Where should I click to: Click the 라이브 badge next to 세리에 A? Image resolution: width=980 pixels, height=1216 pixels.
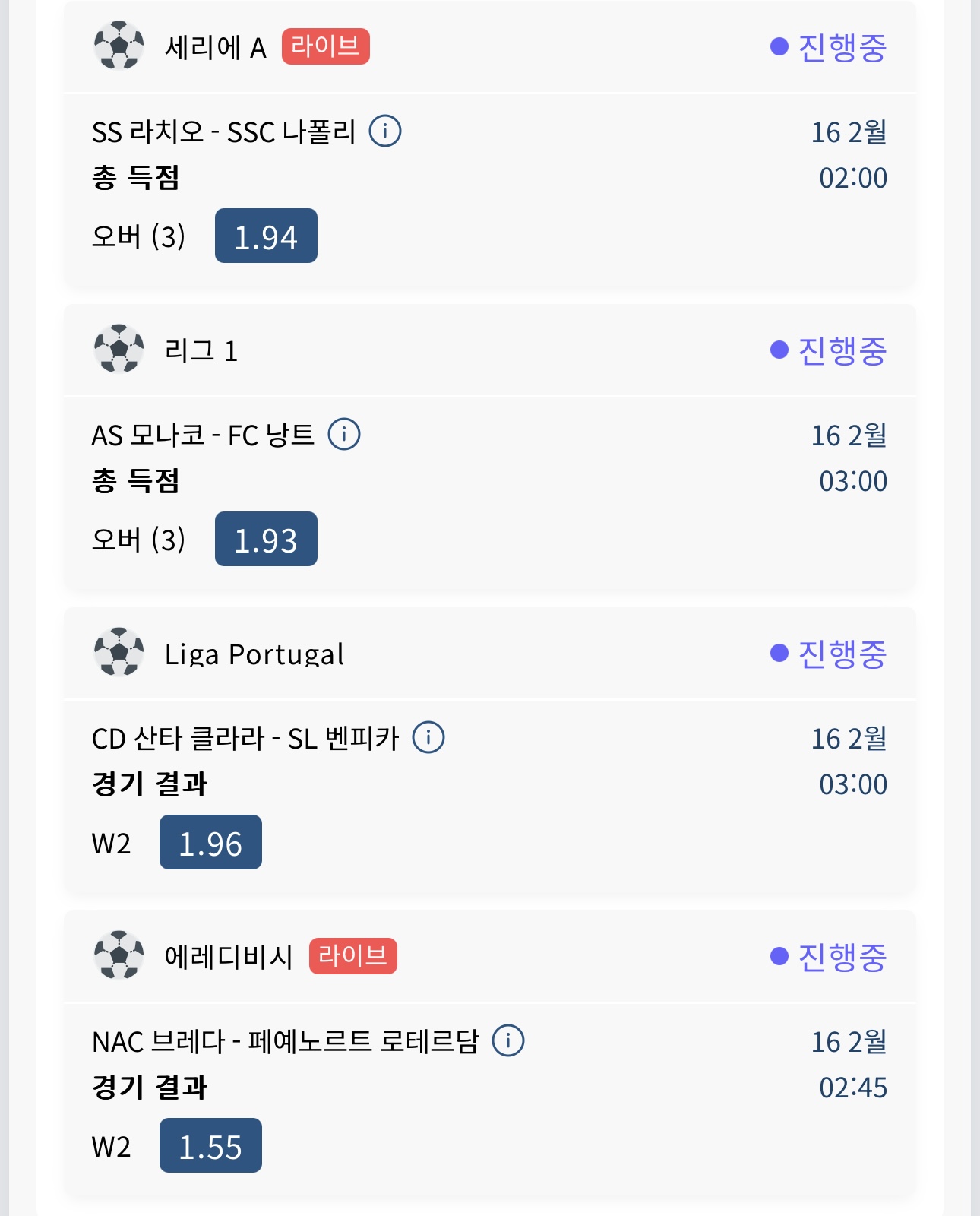[325, 46]
